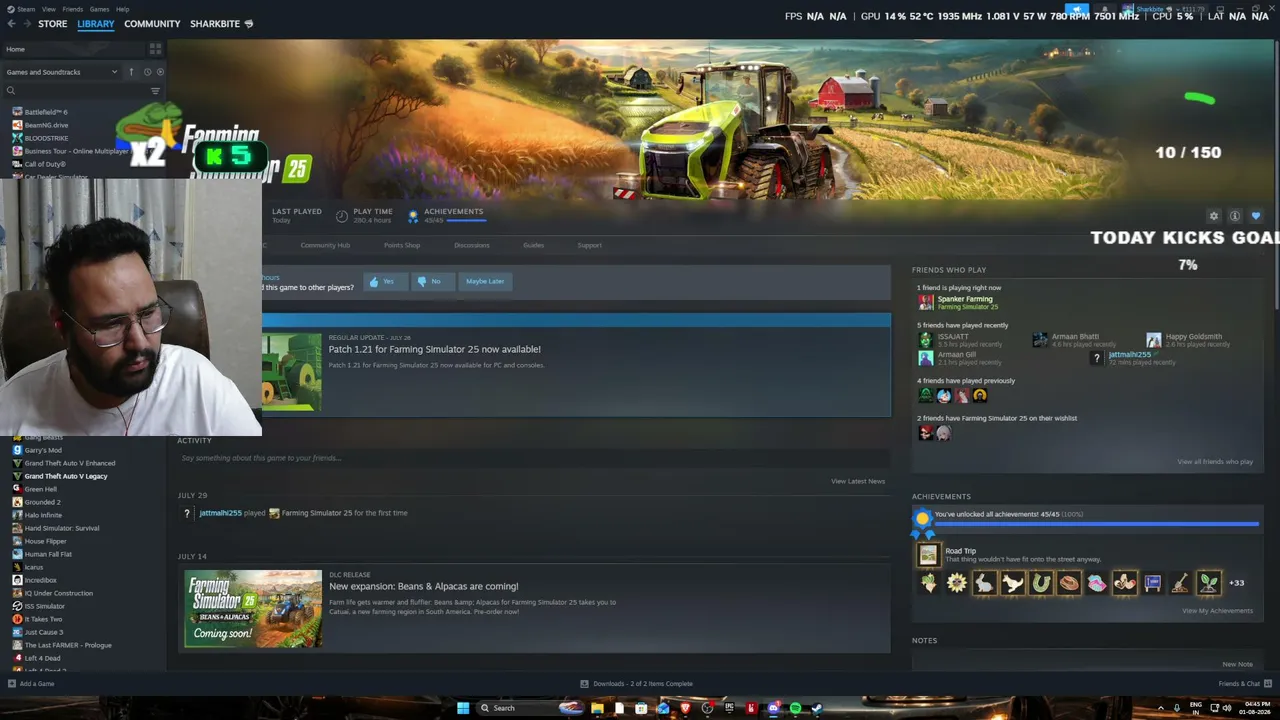
Task: Open the View menu
Action: pos(49,9)
